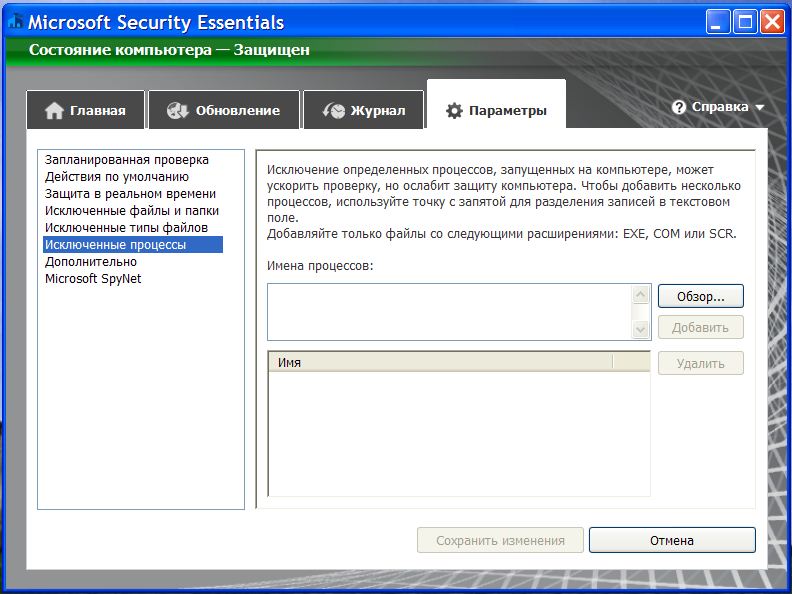Click the house icon on Главная tab
The height and width of the screenshot is (594, 792).
[54, 111]
